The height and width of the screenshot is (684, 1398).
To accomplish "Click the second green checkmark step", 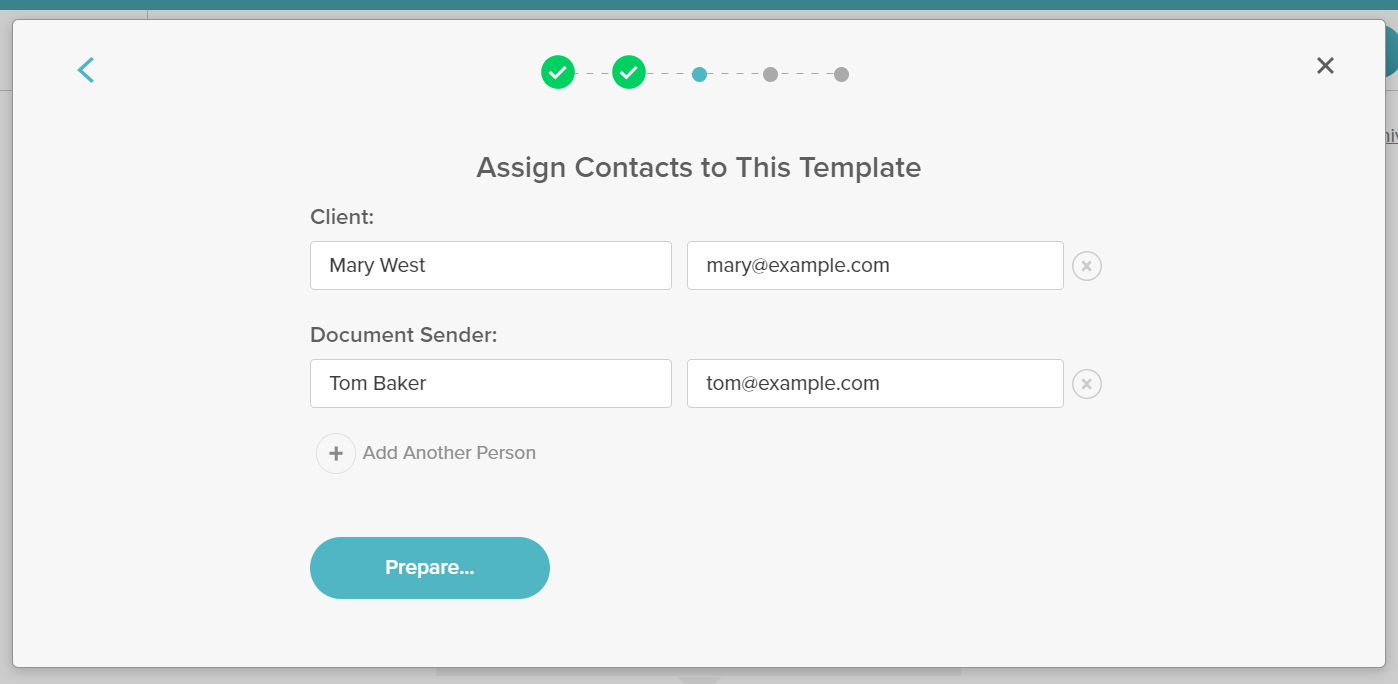I will pos(629,72).
